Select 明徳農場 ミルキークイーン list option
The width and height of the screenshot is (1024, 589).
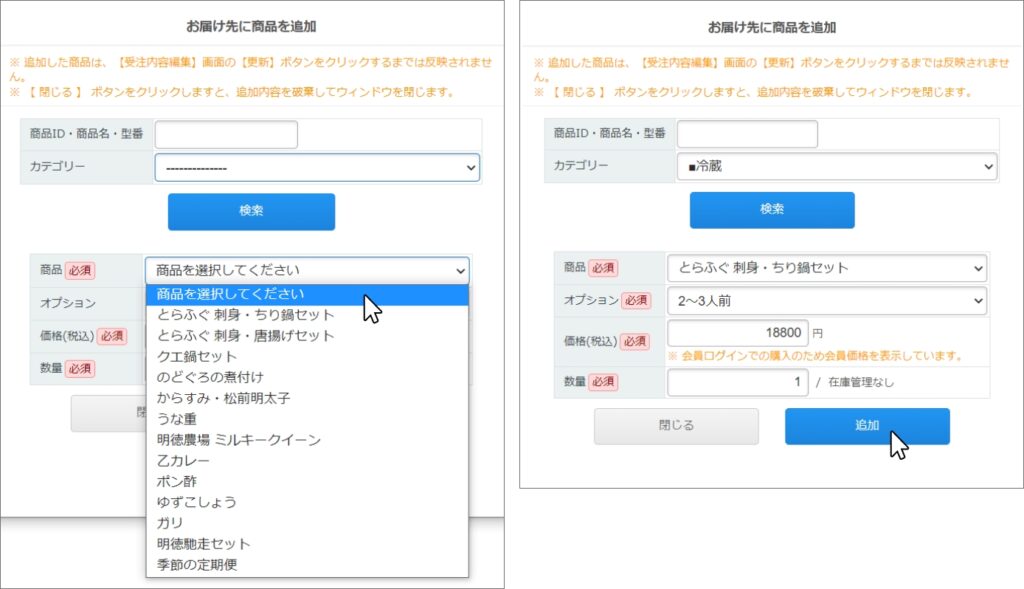[x=238, y=440]
